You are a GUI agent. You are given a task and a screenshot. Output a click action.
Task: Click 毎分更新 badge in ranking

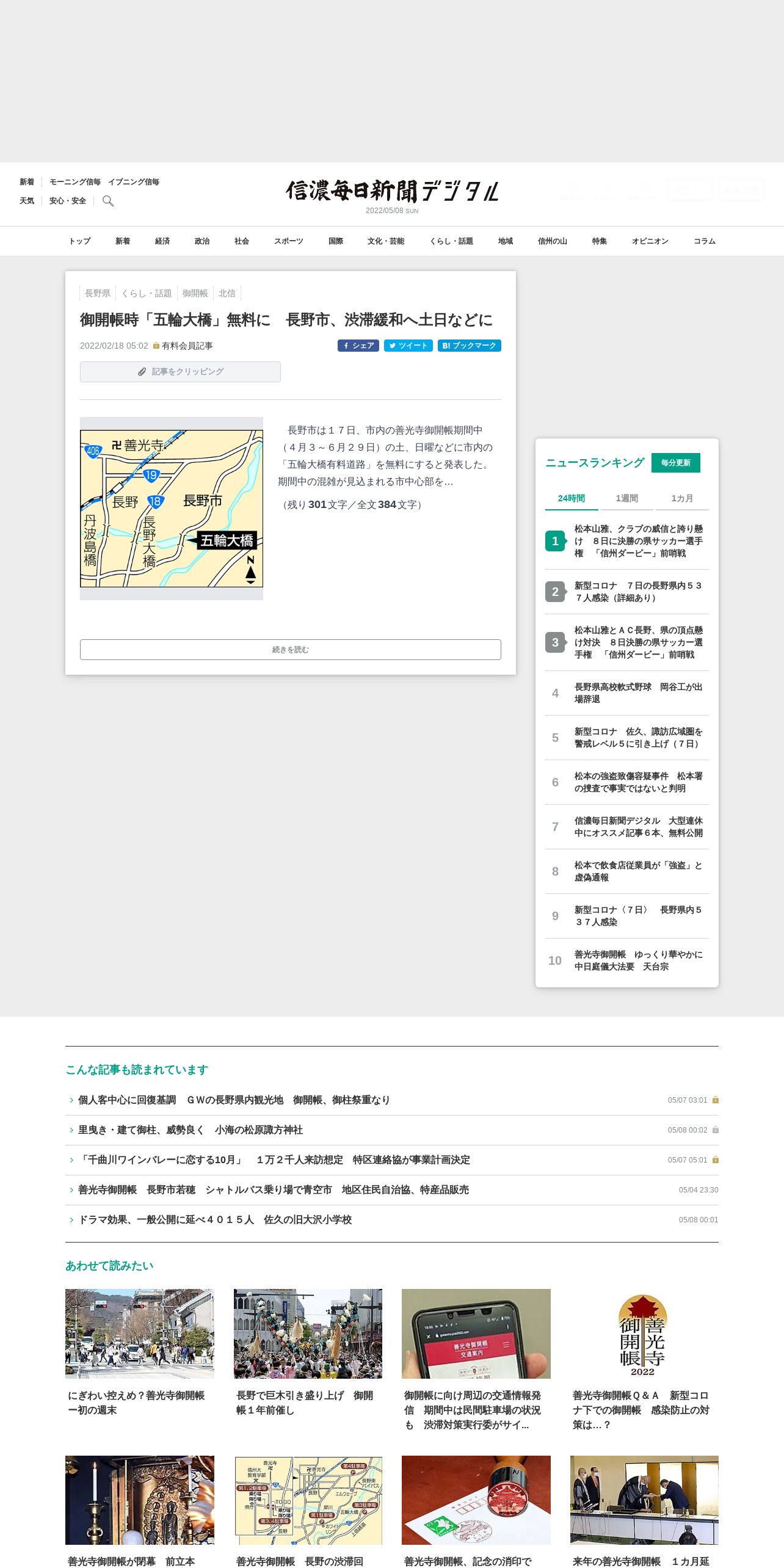(x=676, y=463)
